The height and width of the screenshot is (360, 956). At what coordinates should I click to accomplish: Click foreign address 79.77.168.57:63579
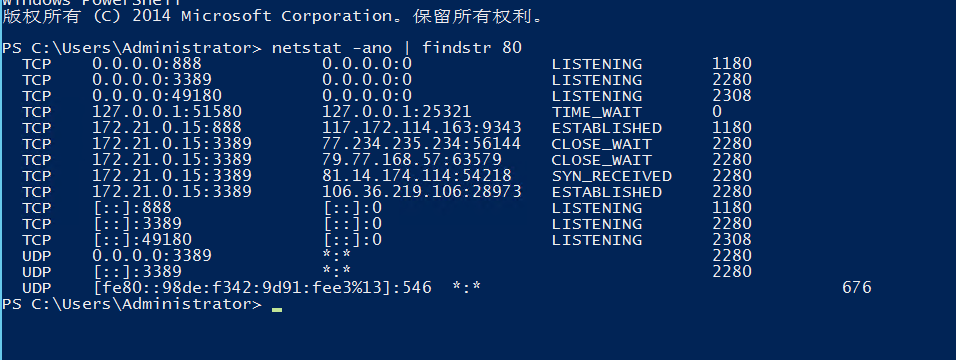412,160
